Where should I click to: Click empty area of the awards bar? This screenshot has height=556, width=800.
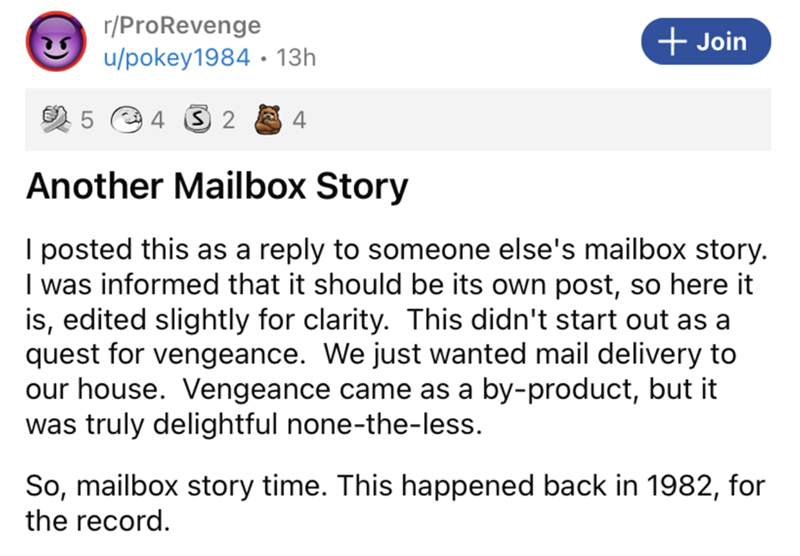(550, 122)
